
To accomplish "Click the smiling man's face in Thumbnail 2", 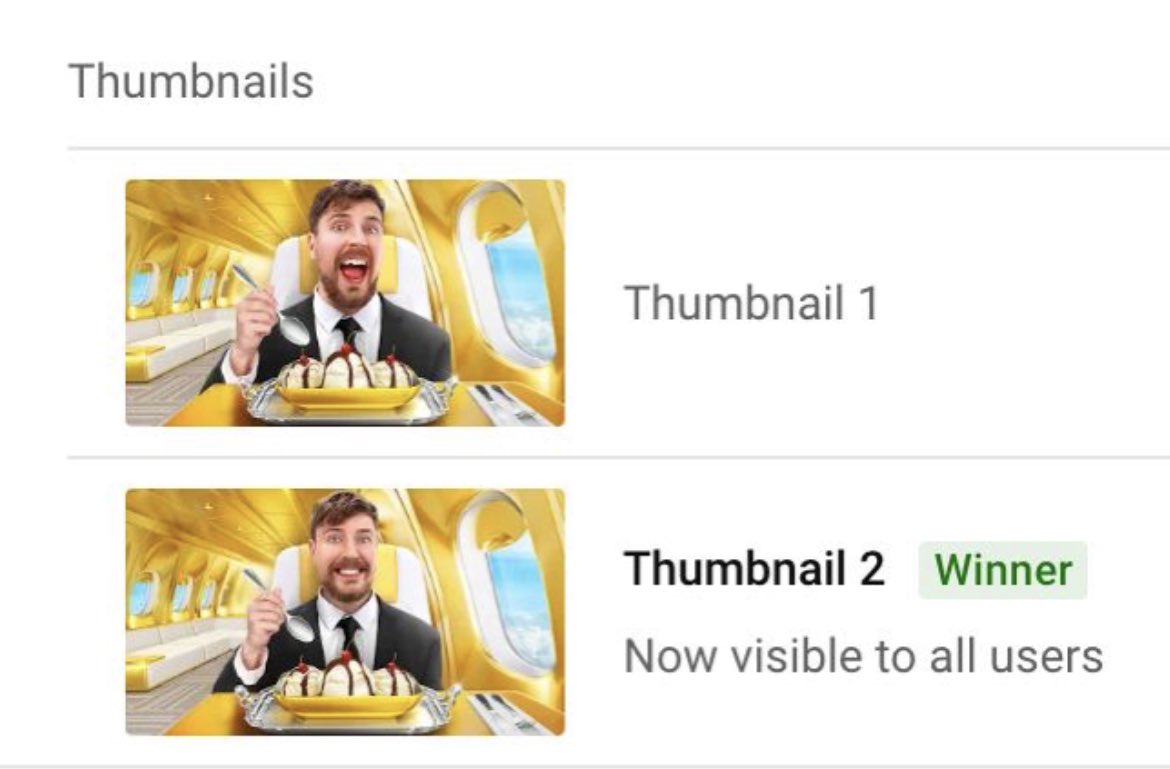I will click(345, 552).
